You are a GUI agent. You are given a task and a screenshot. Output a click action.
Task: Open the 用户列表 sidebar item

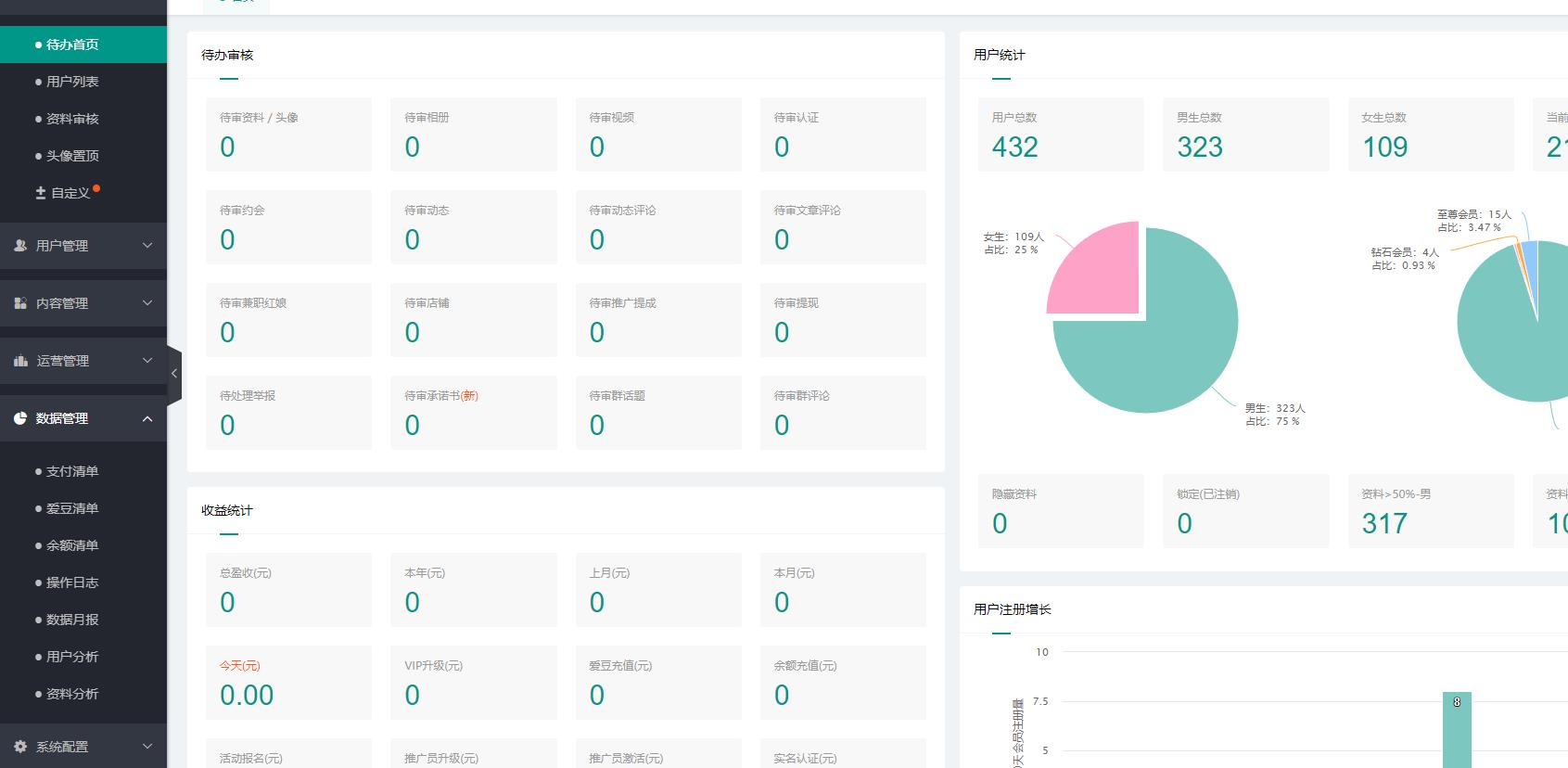[72, 82]
